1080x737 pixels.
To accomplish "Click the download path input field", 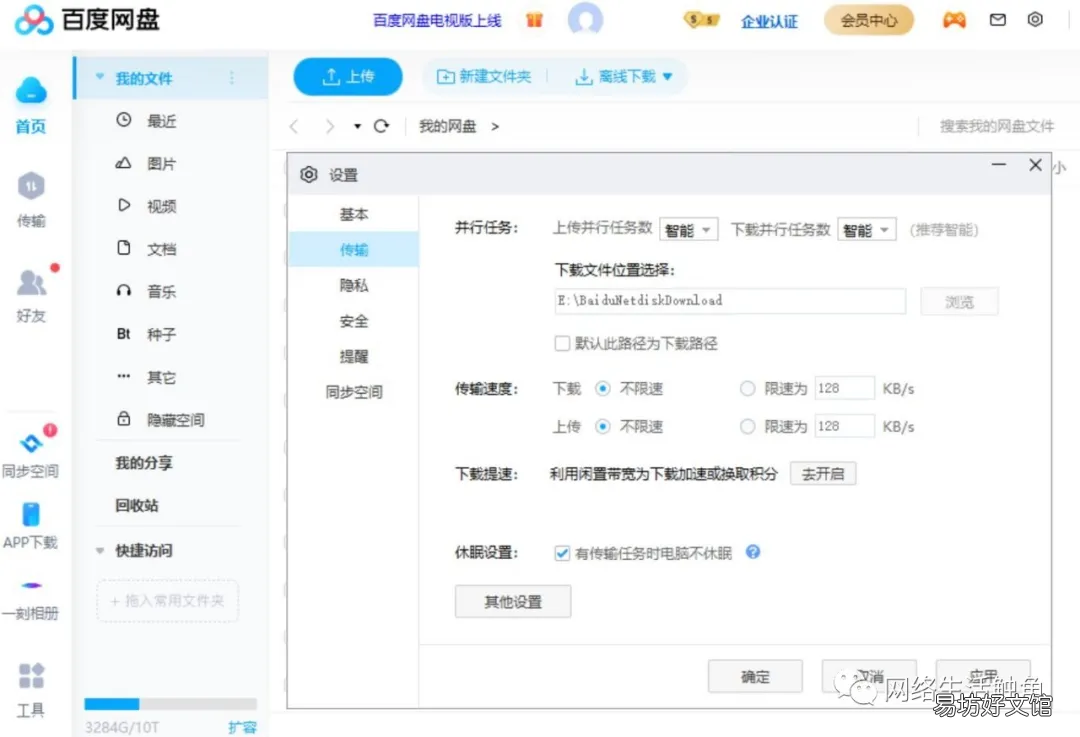I will click(x=729, y=300).
